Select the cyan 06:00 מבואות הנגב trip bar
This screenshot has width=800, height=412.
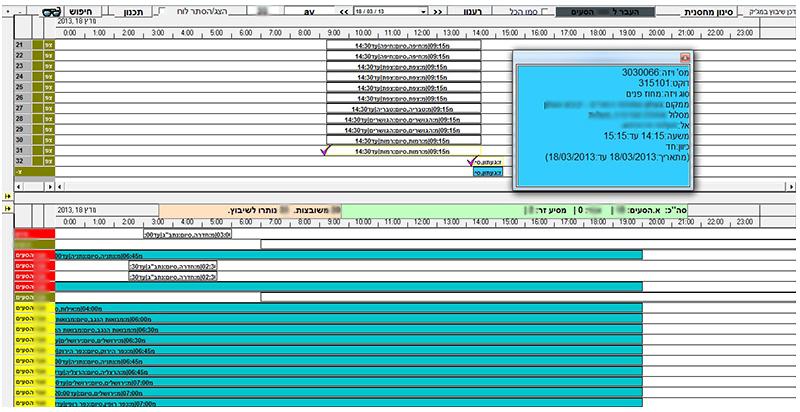click(x=349, y=319)
